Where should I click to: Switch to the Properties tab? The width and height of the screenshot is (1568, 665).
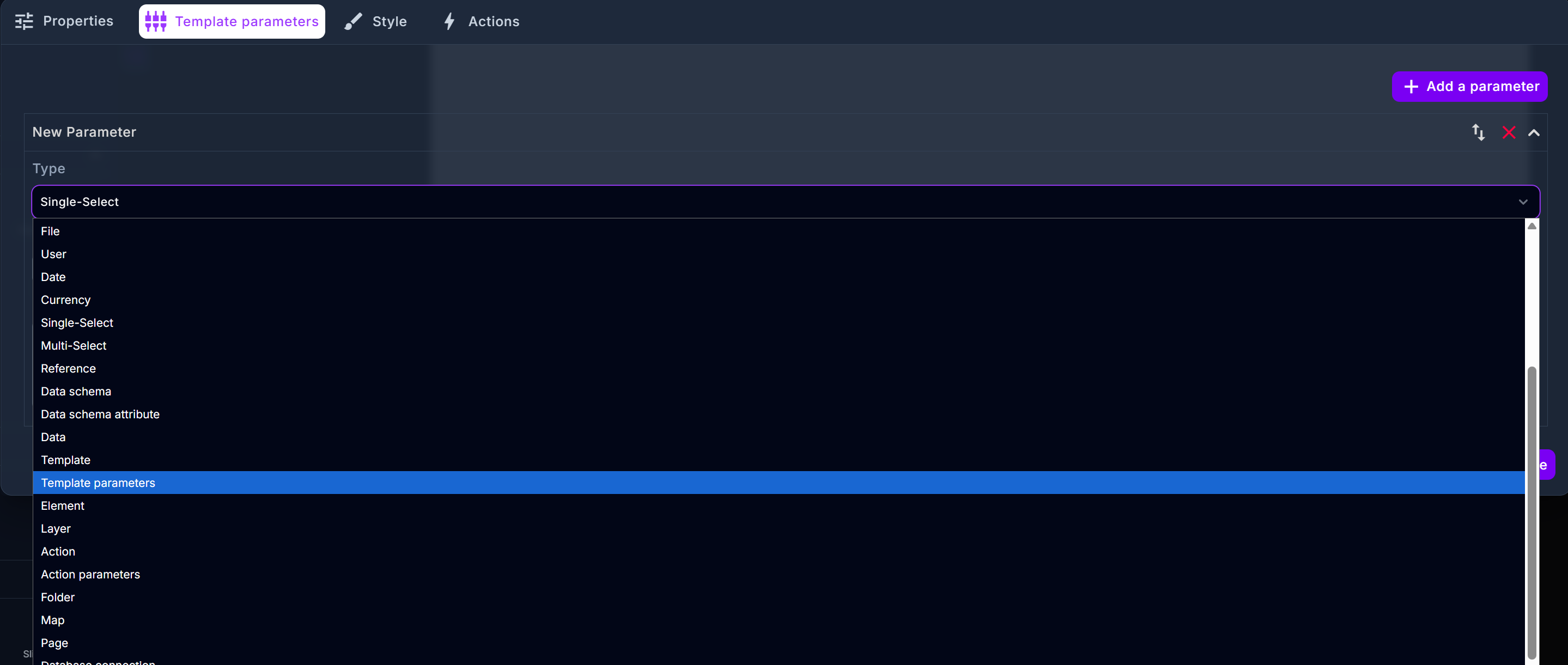coord(78,21)
